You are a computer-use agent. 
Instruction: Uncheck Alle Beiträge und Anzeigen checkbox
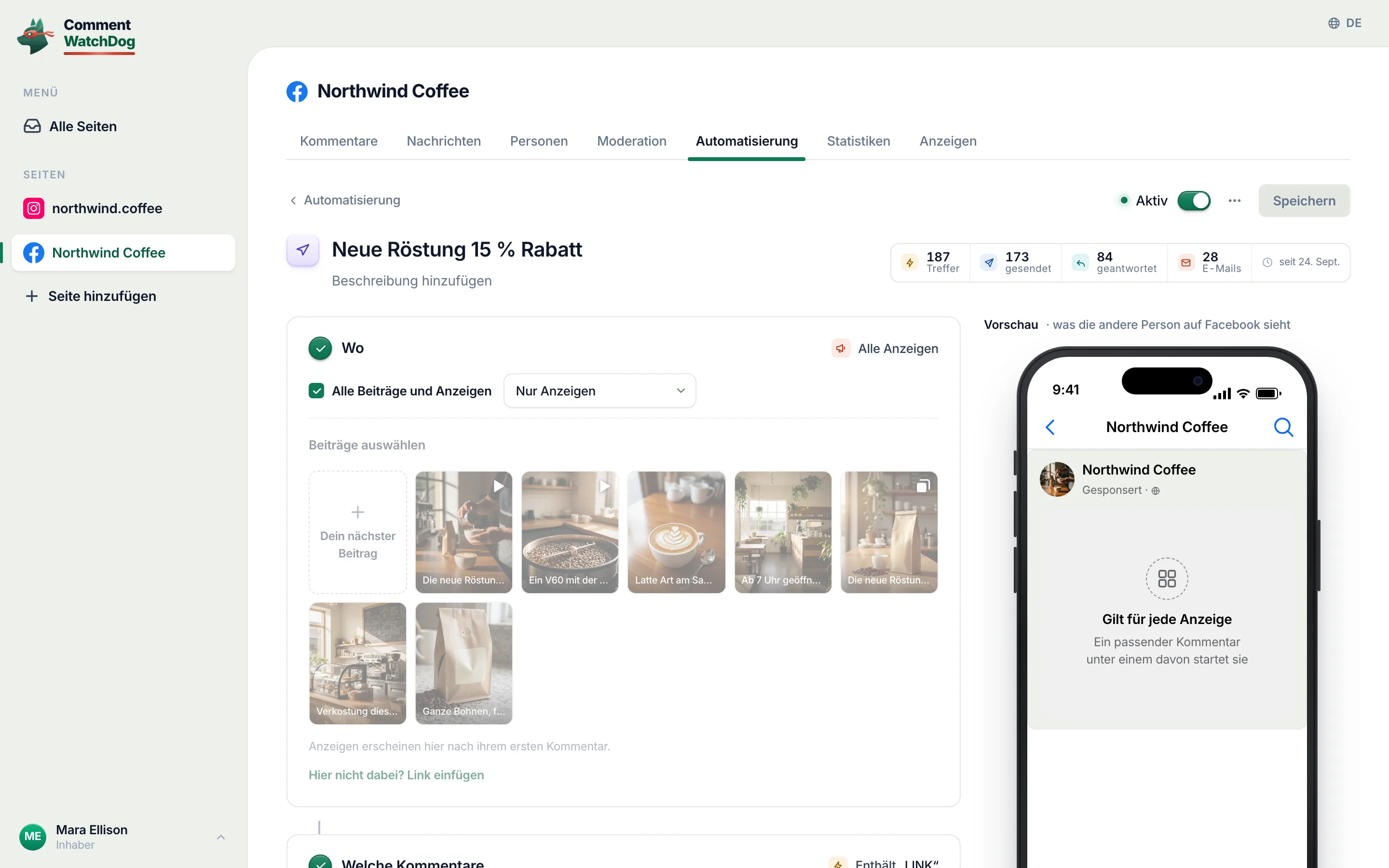coord(316,391)
